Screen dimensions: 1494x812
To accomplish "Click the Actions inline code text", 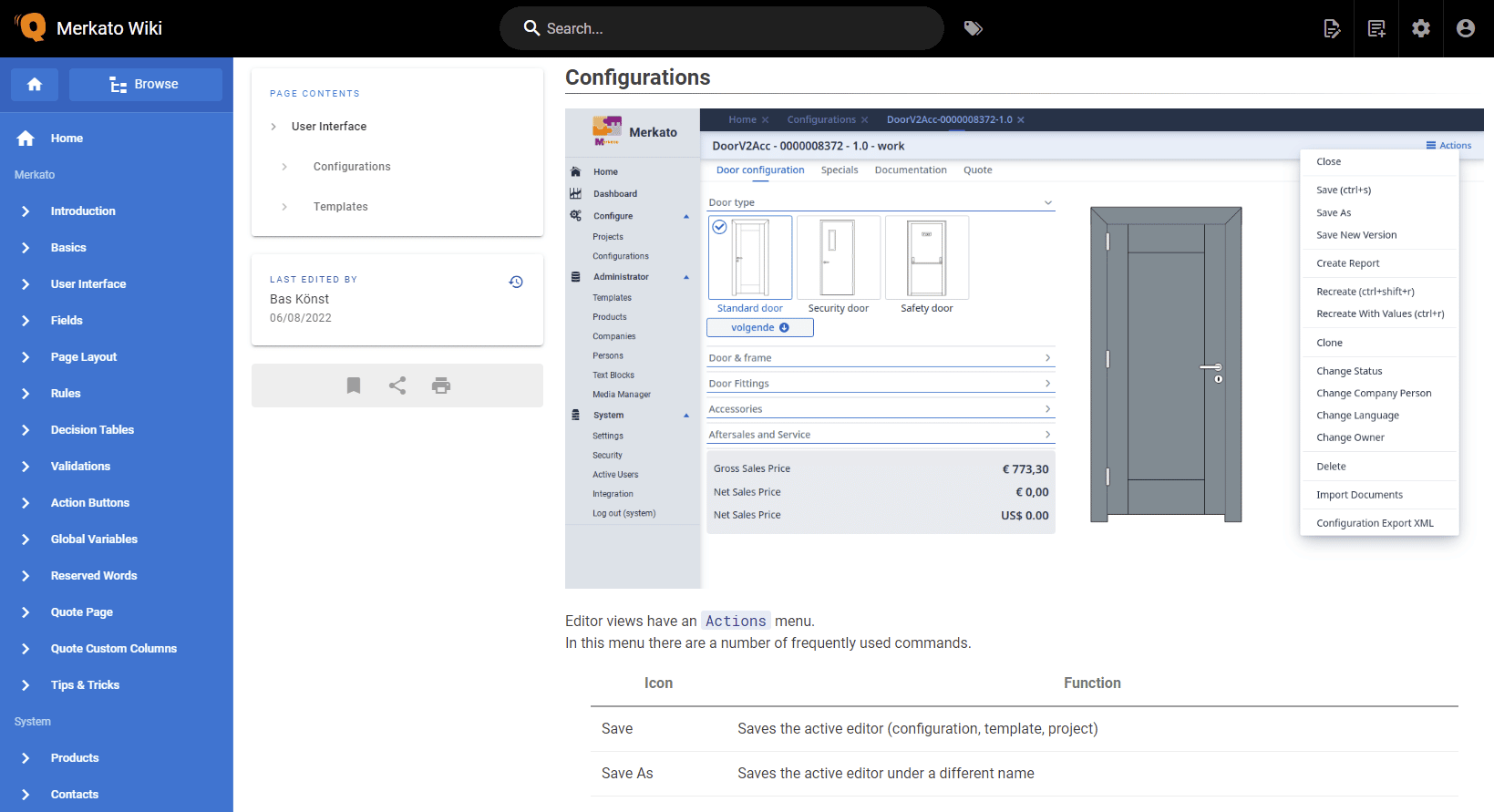I will pos(736,621).
